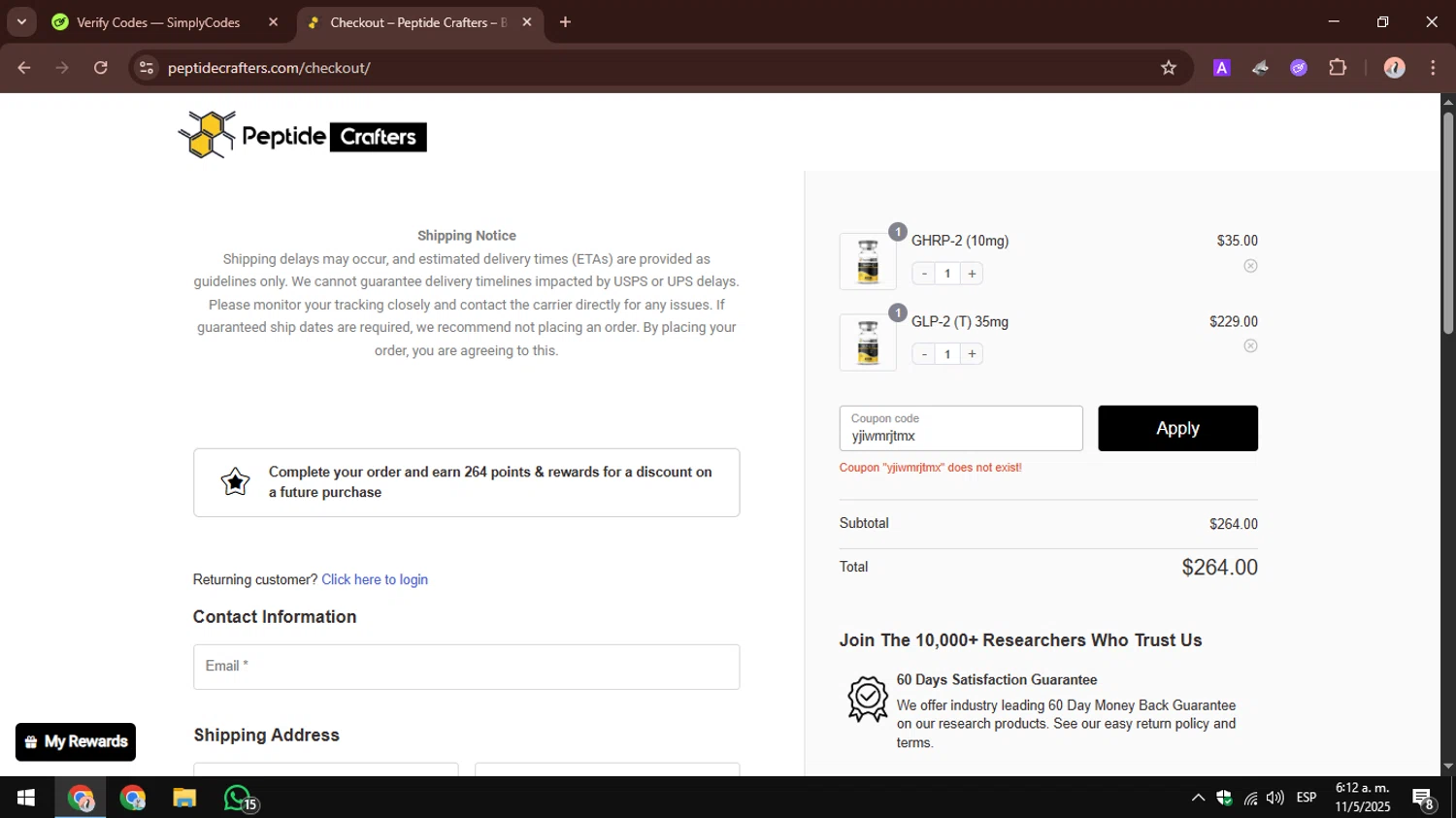Image resolution: width=1456 pixels, height=818 pixels.
Task: Open the bird-shaped browser extension
Action: tap(1260, 68)
